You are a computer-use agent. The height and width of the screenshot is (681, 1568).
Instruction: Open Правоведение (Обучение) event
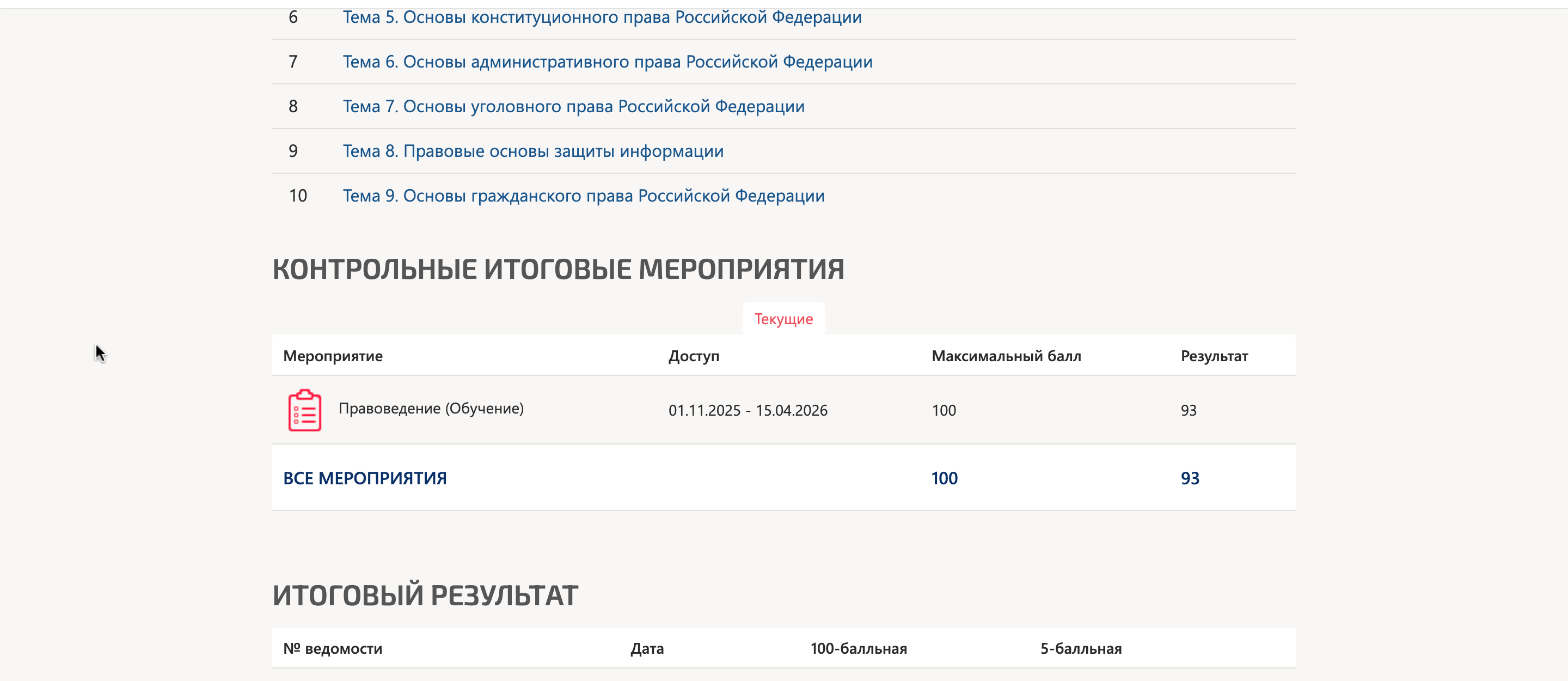point(430,408)
